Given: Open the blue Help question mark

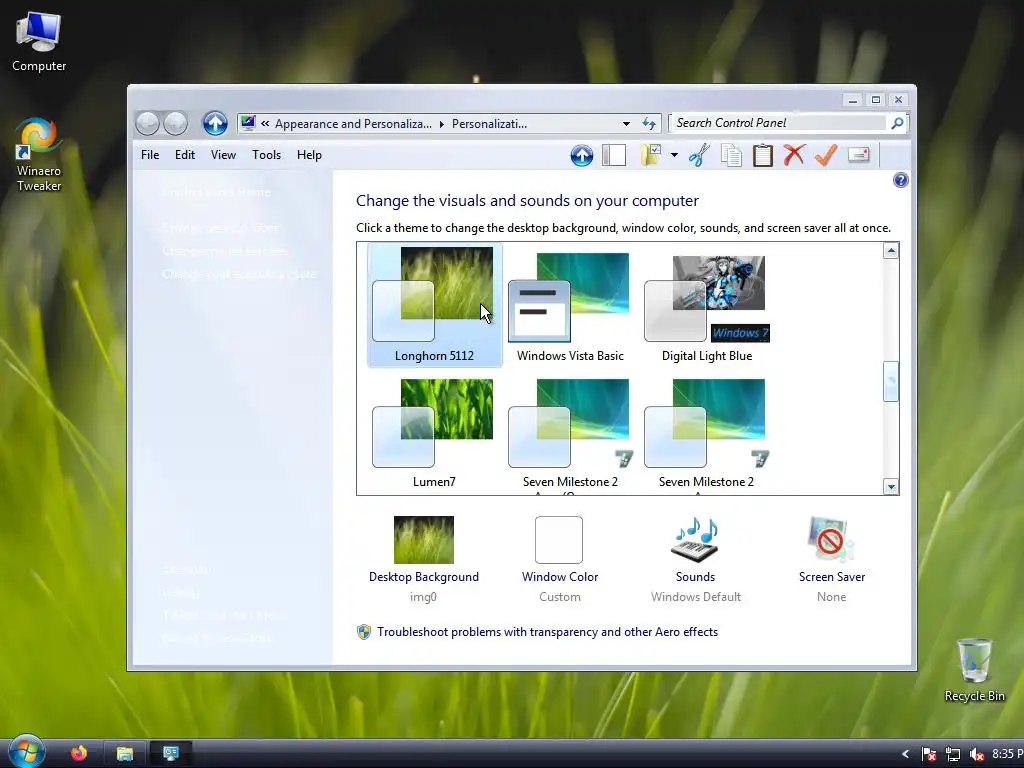Looking at the screenshot, I should click(901, 180).
